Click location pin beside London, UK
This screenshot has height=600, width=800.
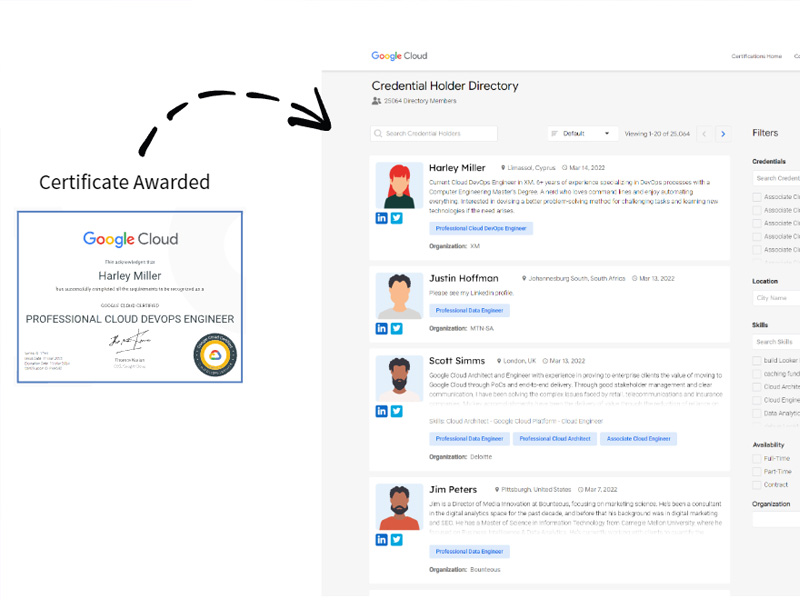(499, 361)
